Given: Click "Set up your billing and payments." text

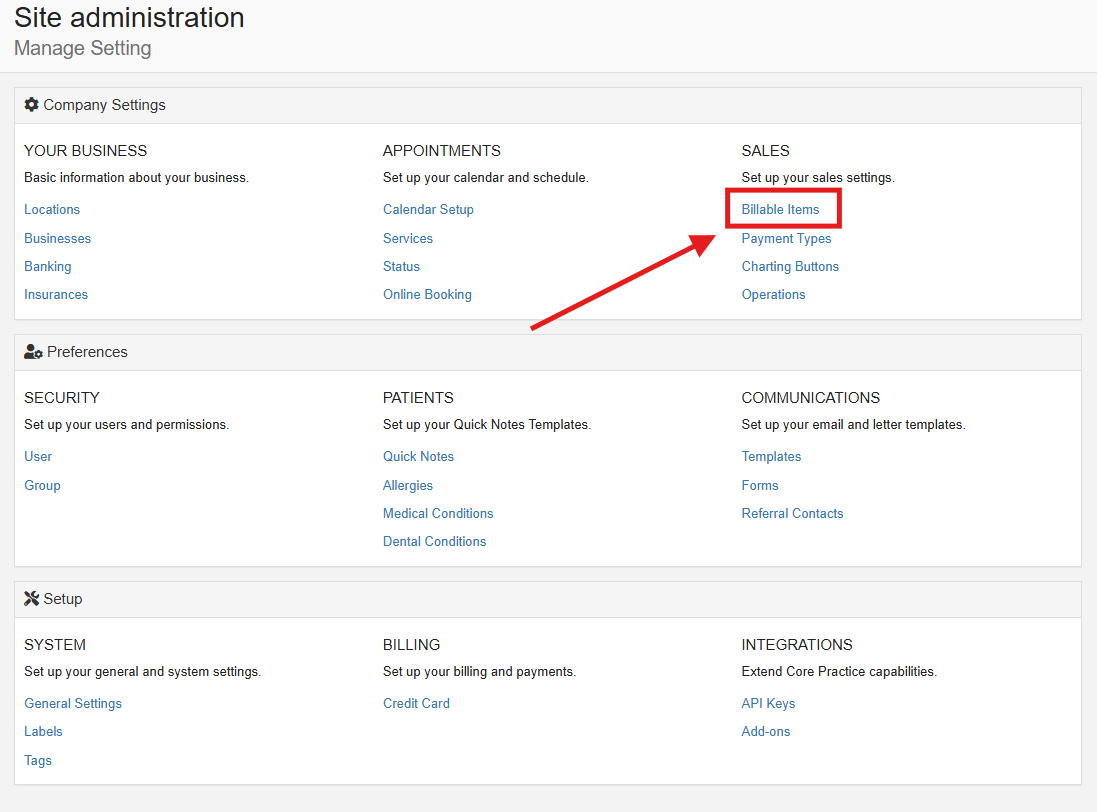Looking at the screenshot, I should point(479,671).
